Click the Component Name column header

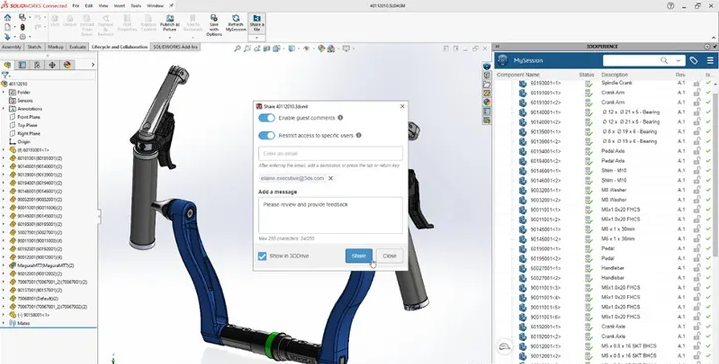point(518,75)
